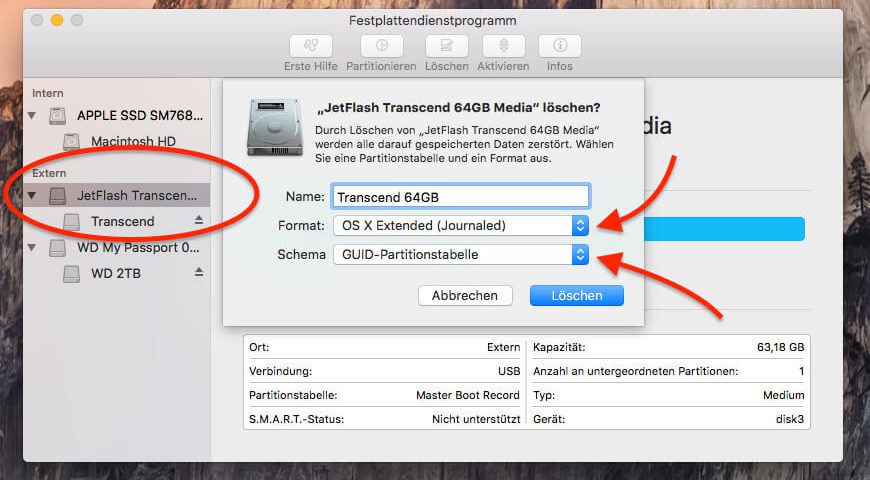Click the Infos toolbar icon
This screenshot has height=480, width=870.
(560, 46)
